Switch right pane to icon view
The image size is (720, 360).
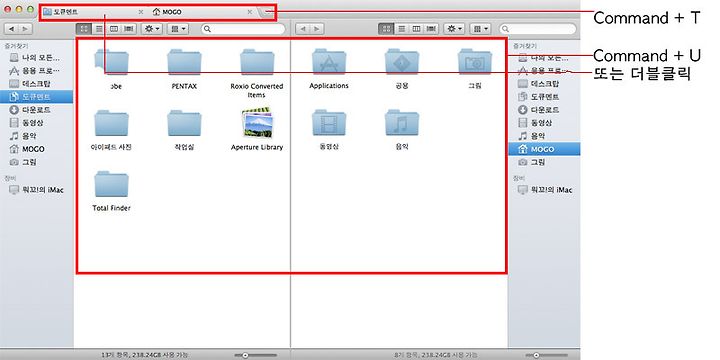(x=386, y=29)
